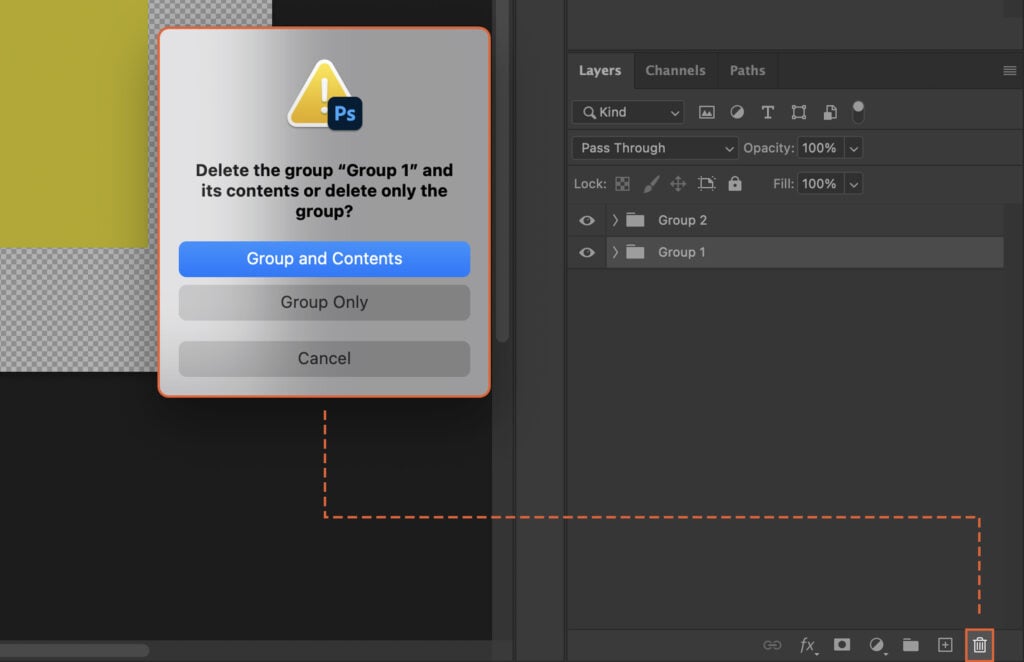
Task: Create a new group with the folder icon
Action: [x=911, y=645]
